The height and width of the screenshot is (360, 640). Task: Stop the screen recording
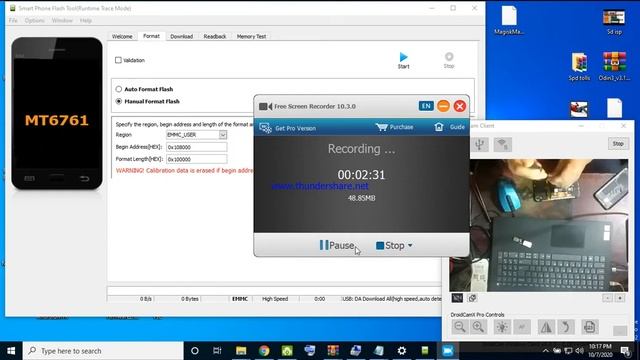point(390,245)
